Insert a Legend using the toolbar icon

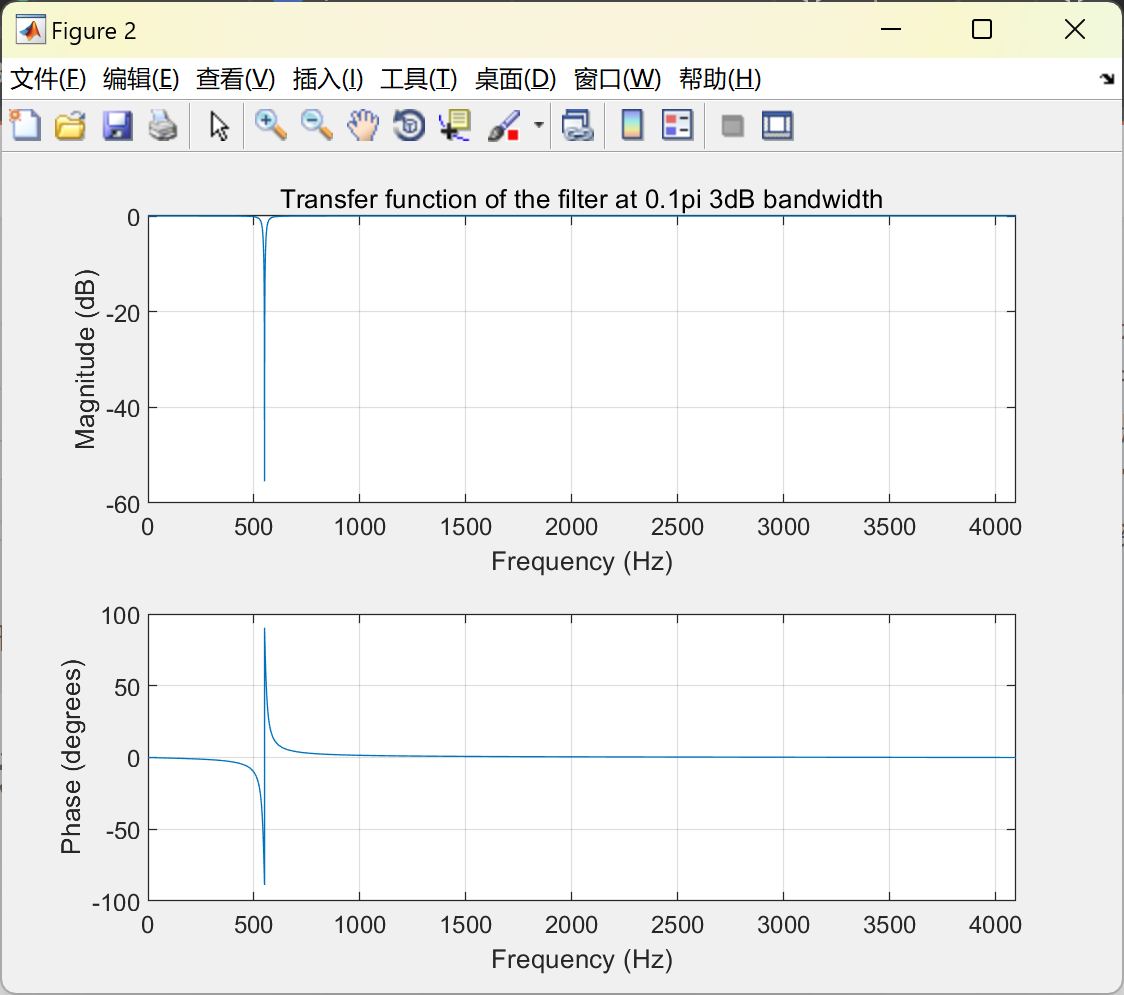click(x=677, y=125)
